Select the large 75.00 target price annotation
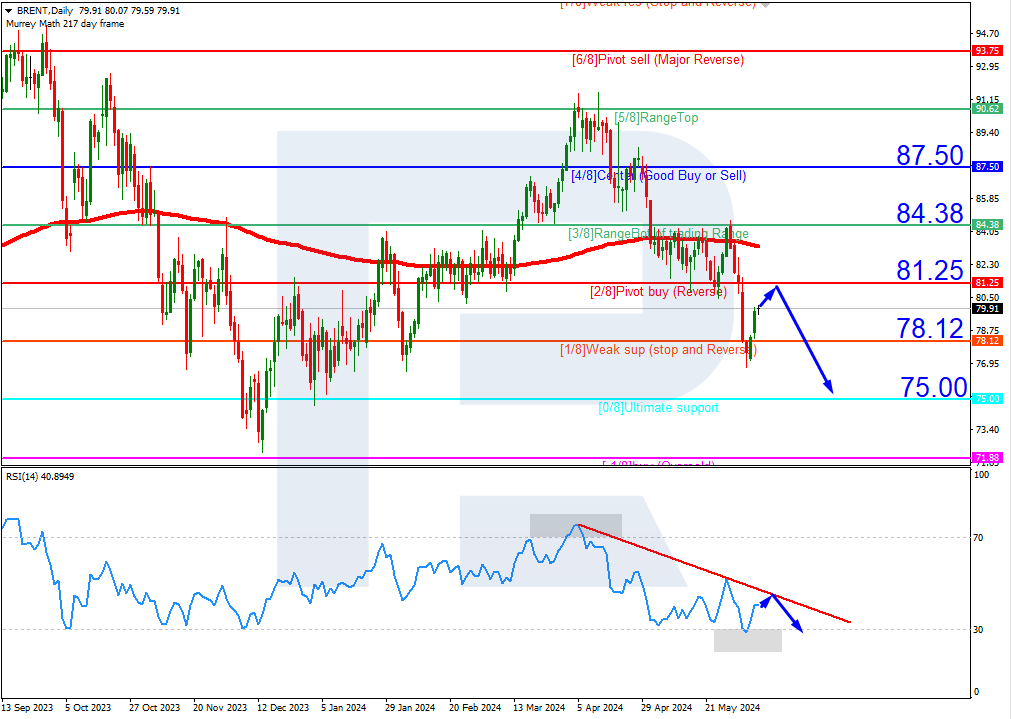 [934, 388]
